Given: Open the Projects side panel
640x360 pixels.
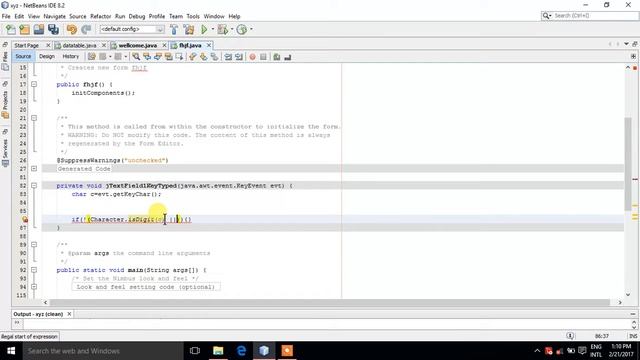Looking at the screenshot, I should coord(5,104).
